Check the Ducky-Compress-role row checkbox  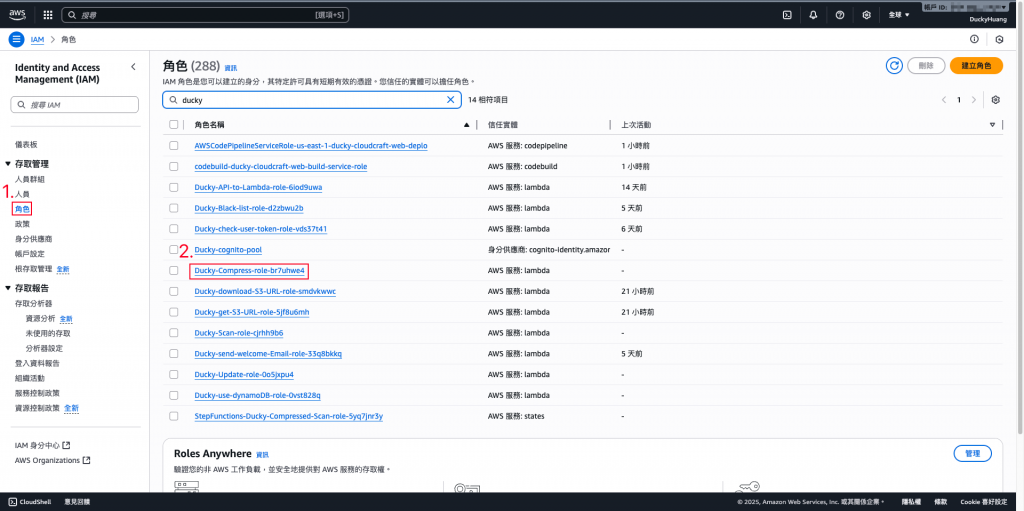tap(174, 271)
